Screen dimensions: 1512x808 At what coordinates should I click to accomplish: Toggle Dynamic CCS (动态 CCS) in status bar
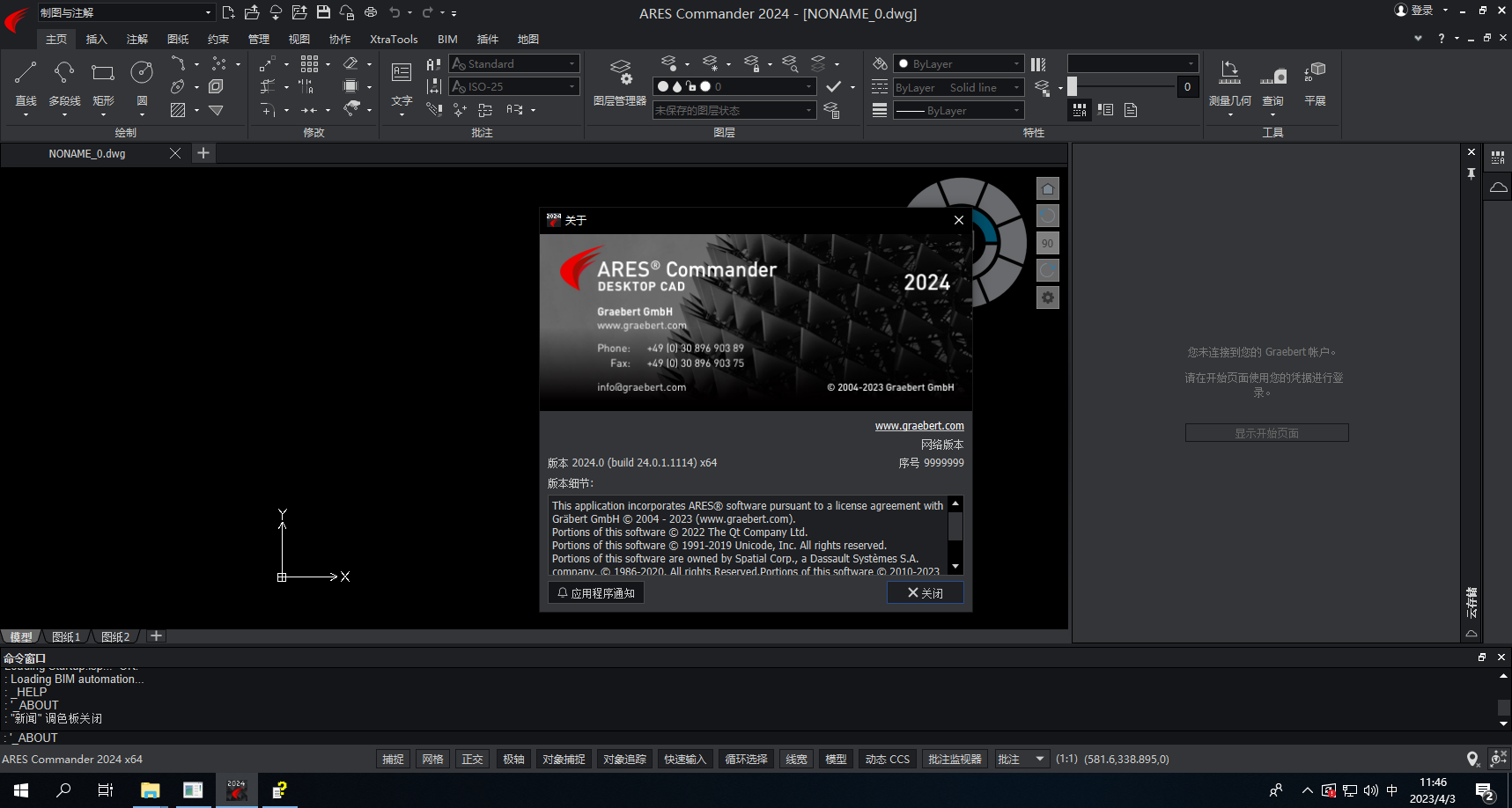pyautogui.click(x=888, y=759)
